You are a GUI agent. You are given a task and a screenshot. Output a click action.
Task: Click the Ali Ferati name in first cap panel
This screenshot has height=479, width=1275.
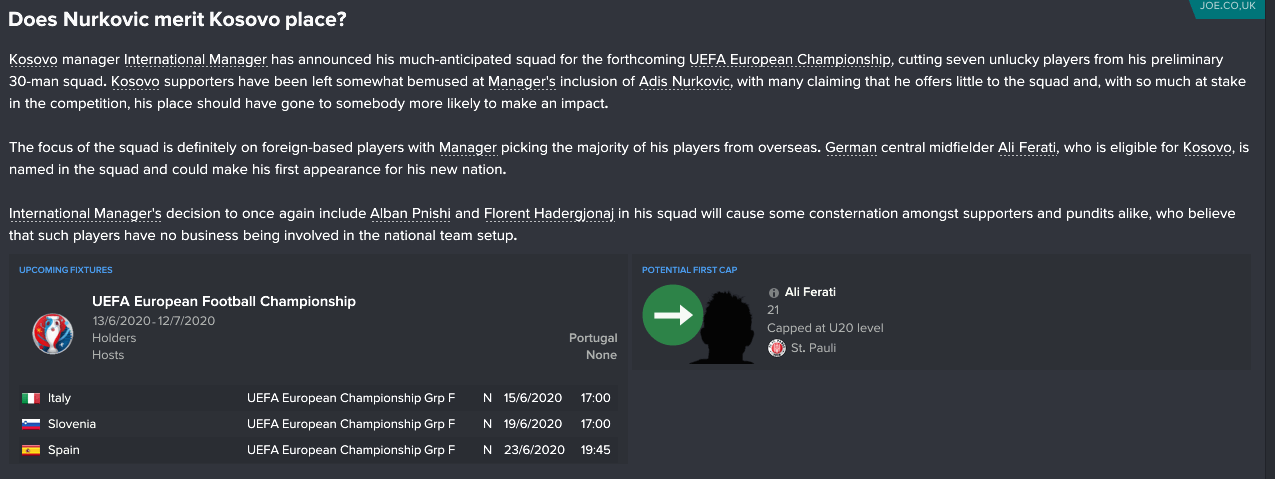pos(810,292)
